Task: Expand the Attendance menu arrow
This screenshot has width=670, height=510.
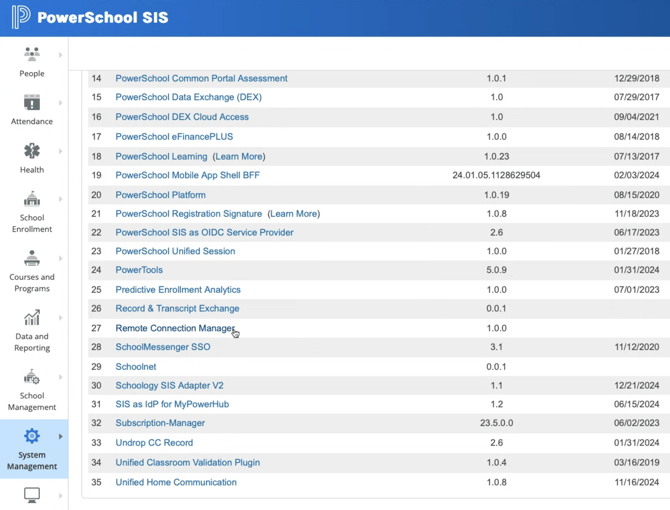Action: pyautogui.click(x=60, y=103)
